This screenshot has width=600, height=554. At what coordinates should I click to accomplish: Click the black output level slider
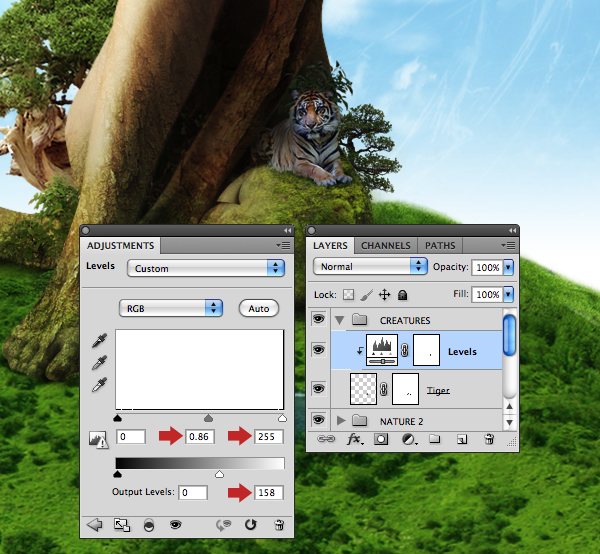tap(117, 474)
